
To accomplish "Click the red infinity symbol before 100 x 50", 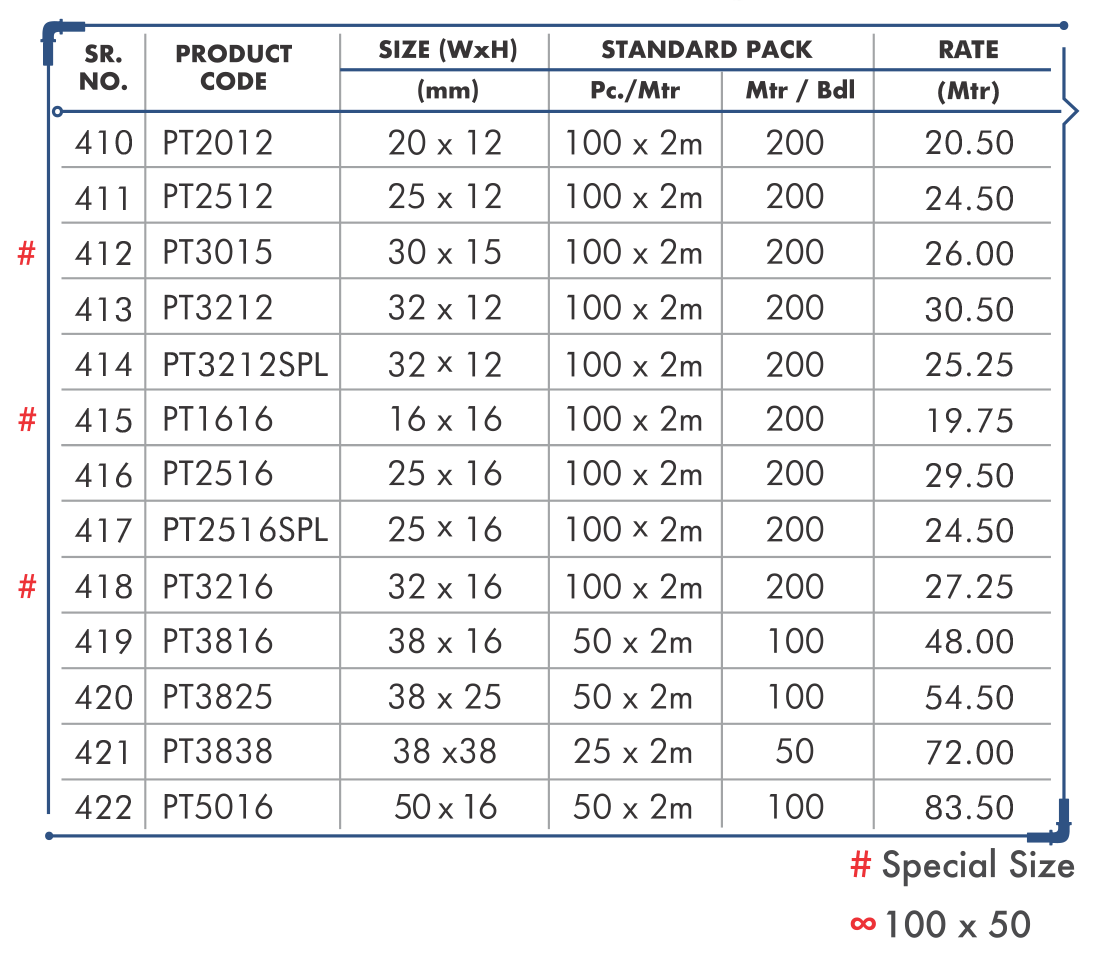I will pyautogui.click(x=862, y=924).
